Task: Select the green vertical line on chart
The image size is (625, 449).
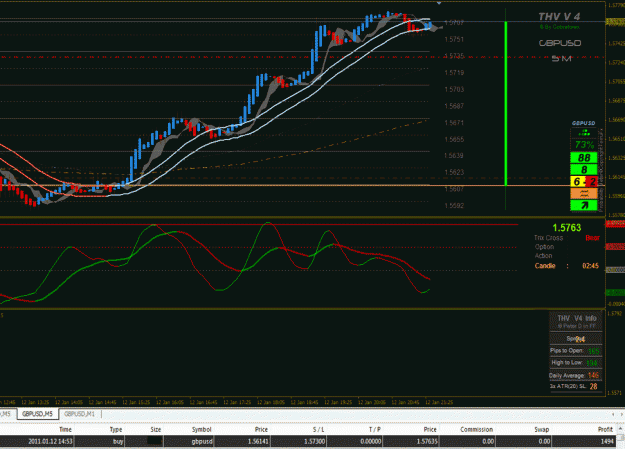Action: pyautogui.click(x=506, y=104)
